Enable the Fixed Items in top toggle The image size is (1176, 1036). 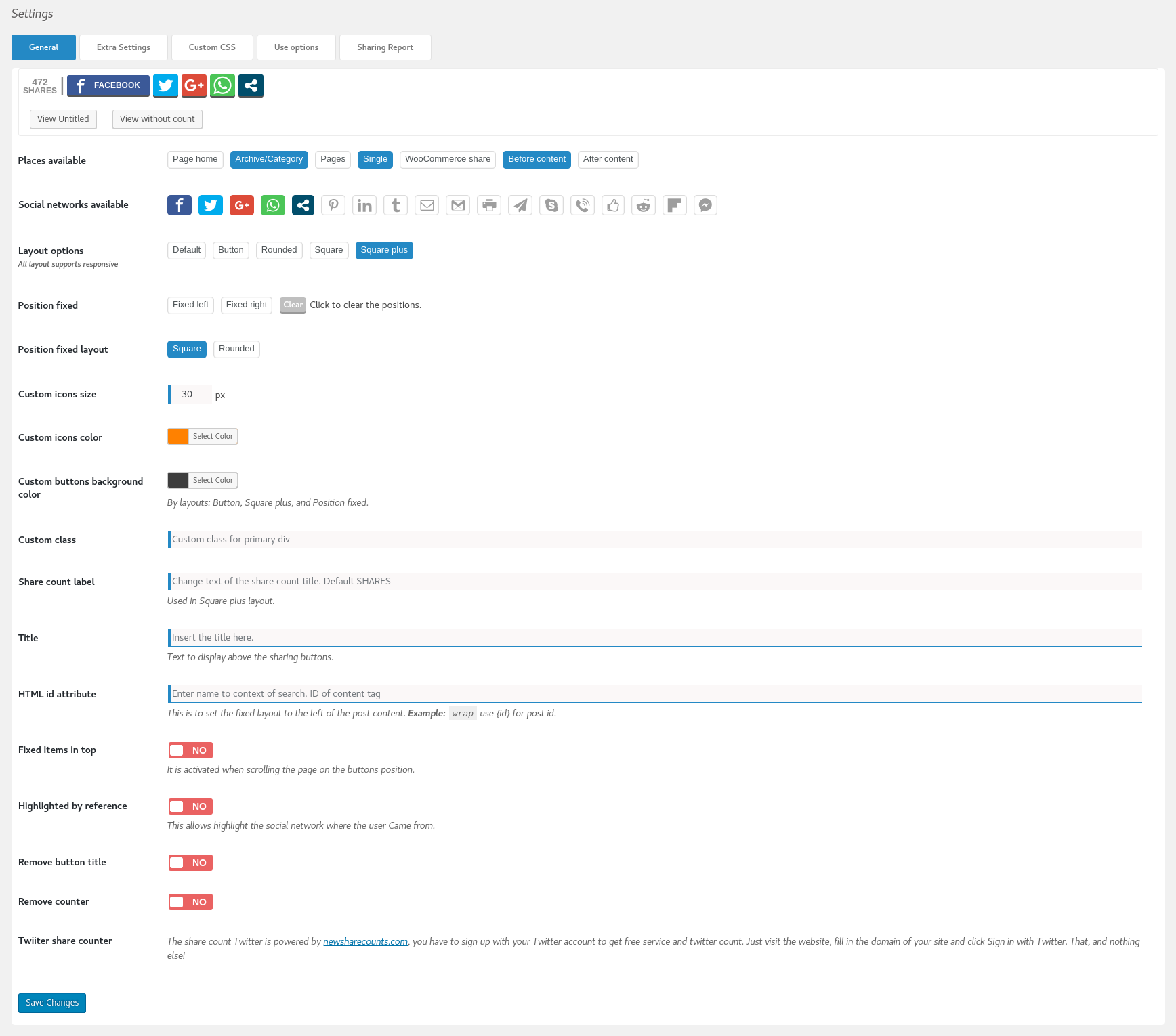pyautogui.click(x=190, y=750)
